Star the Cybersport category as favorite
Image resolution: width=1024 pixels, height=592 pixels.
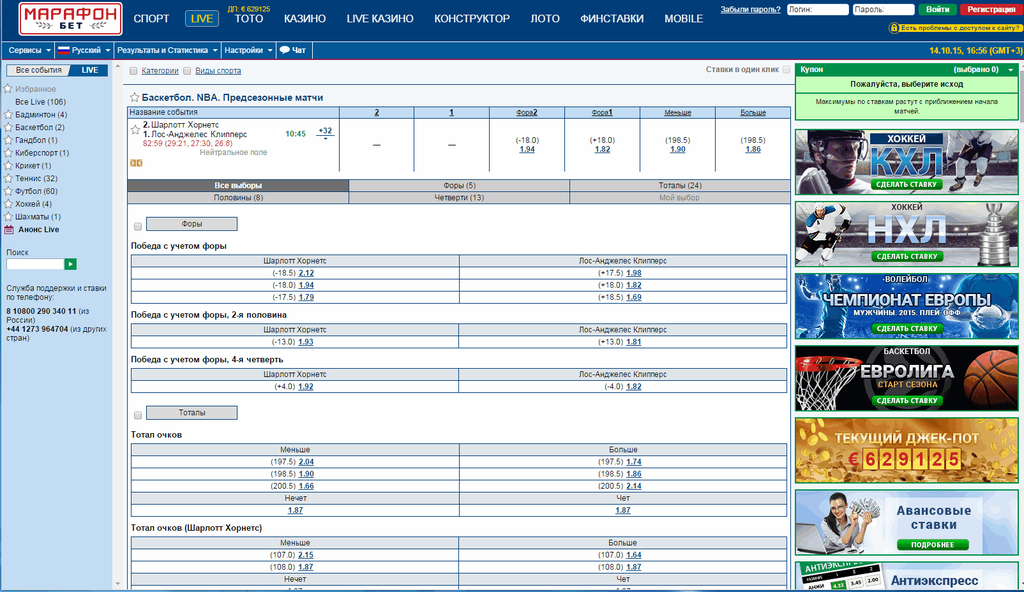(x=8, y=153)
